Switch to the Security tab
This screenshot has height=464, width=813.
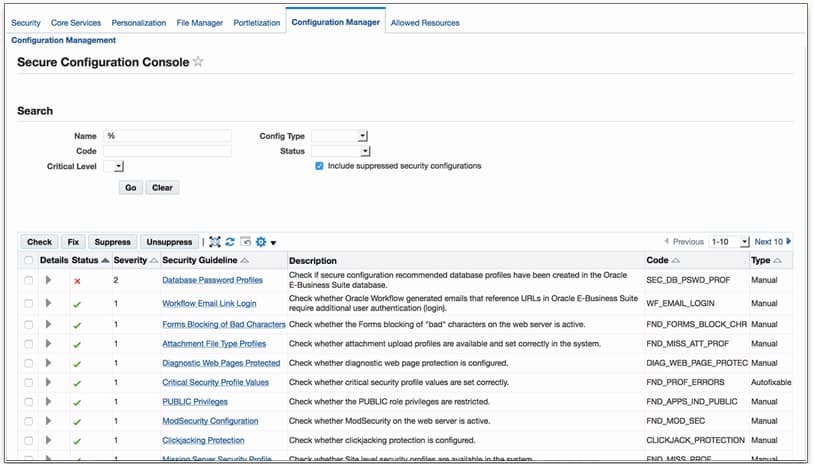pos(25,23)
